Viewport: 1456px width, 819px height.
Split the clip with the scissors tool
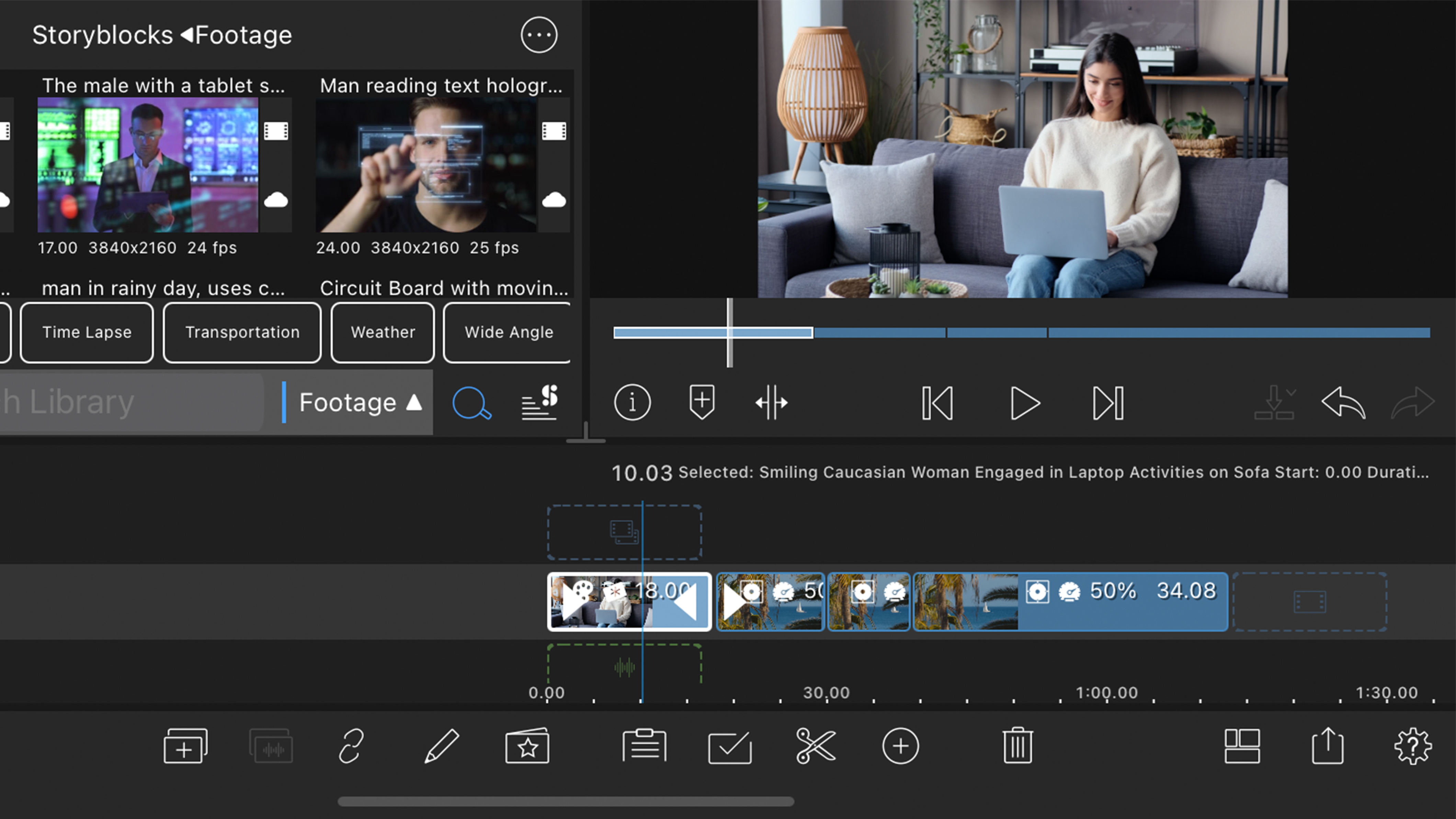pos(816,746)
